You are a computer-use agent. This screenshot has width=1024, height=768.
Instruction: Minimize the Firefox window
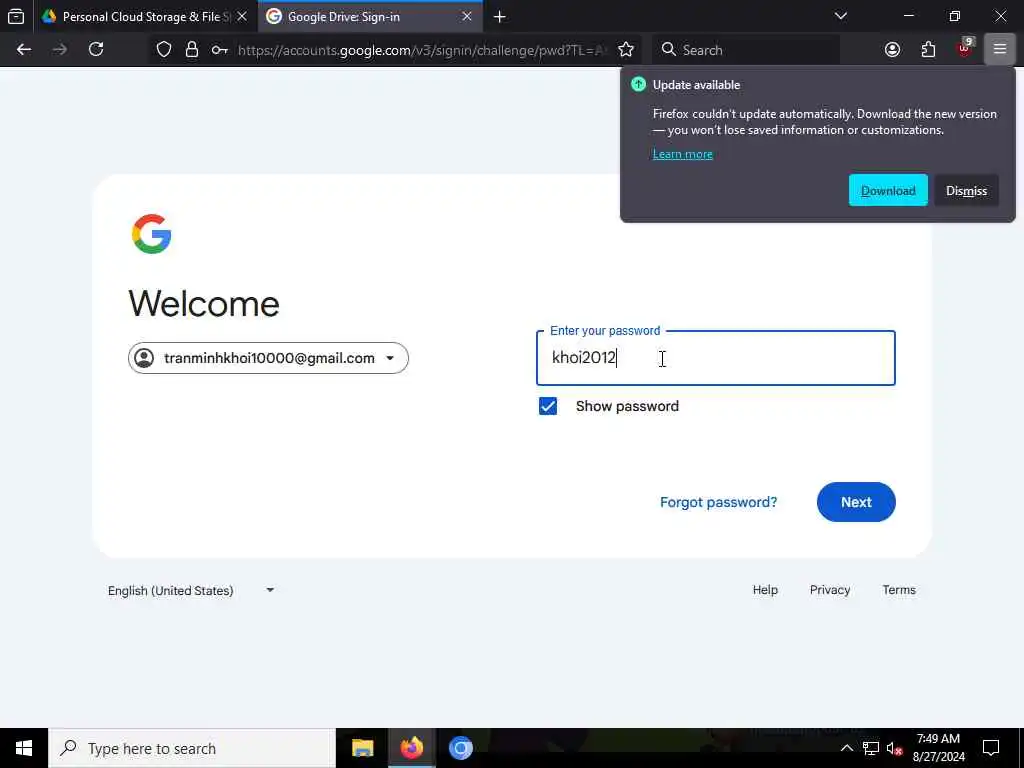[x=908, y=16]
